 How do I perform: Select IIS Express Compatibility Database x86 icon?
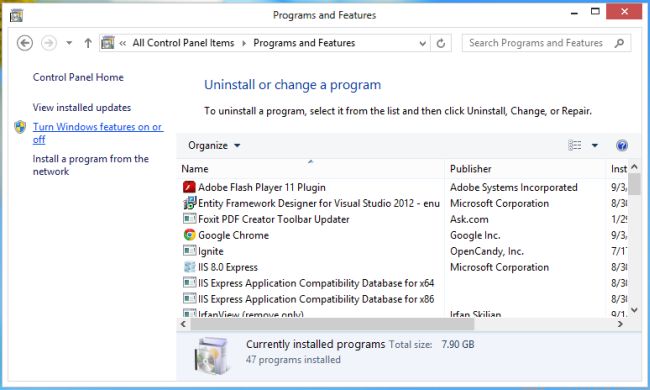coord(189,299)
